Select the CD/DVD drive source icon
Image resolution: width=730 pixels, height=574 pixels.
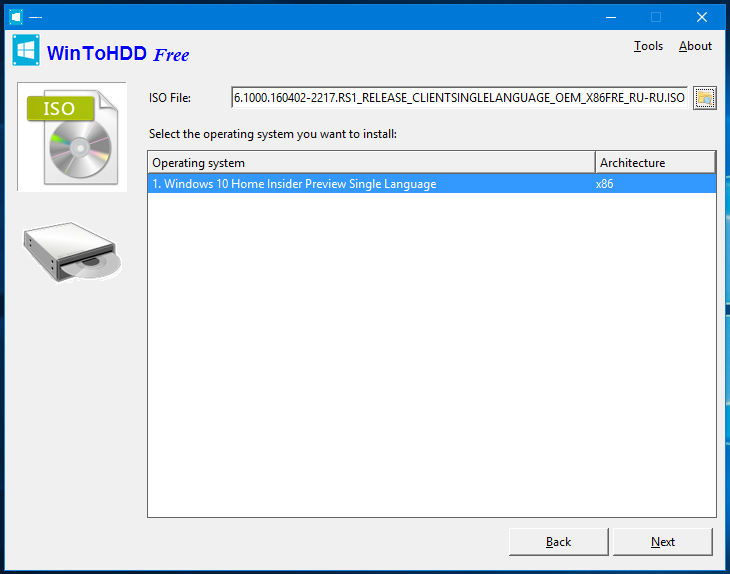[x=72, y=252]
